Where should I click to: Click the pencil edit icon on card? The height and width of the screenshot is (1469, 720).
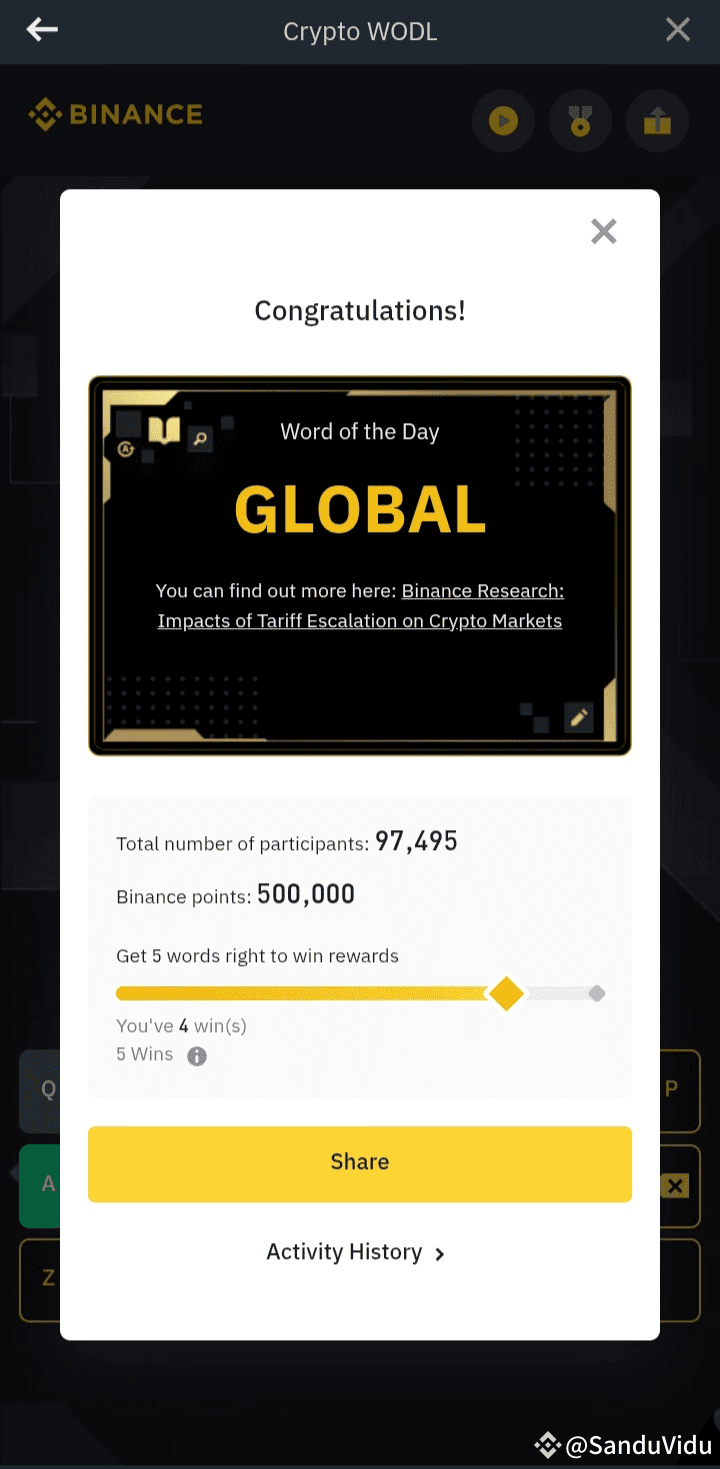coord(578,717)
